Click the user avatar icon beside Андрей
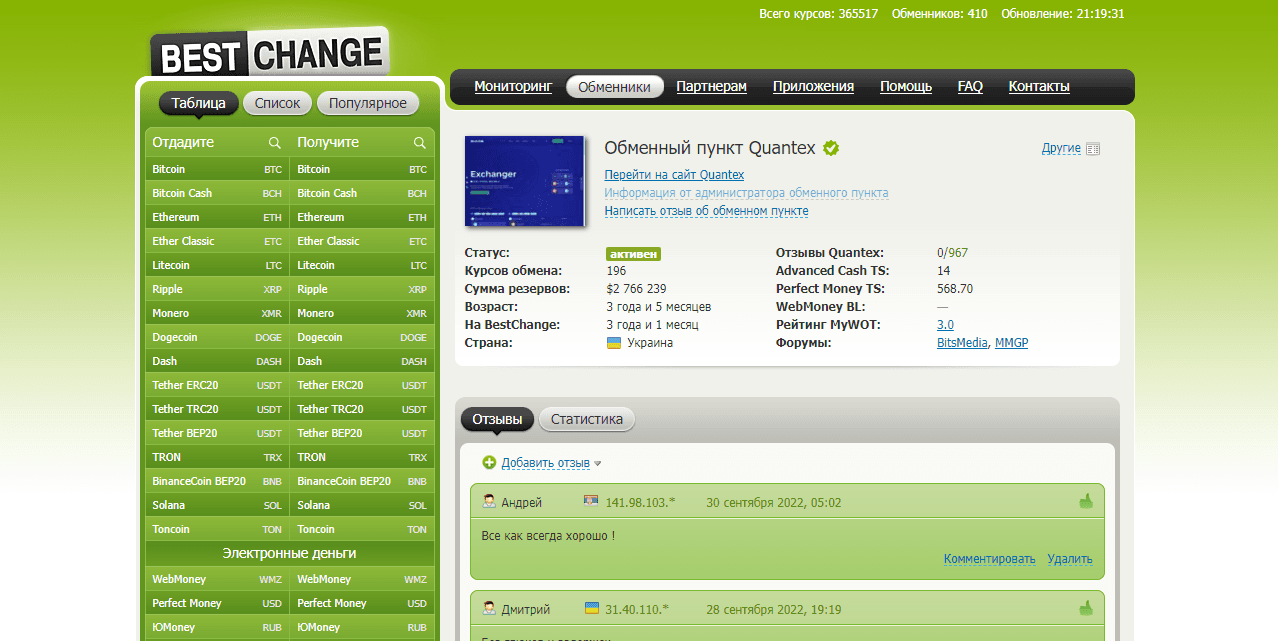Image resolution: width=1278 pixels, height=641 pixels. (x=490, y=501)
